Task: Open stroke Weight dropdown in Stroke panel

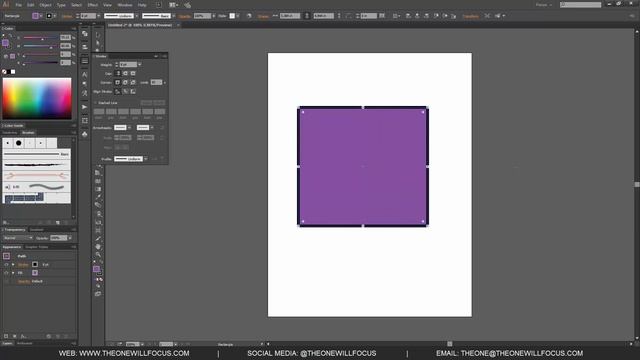Action: click(x=140, y=65)
